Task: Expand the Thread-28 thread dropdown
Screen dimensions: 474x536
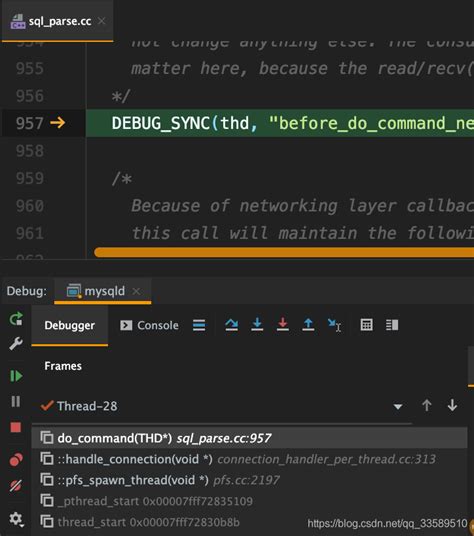Action: point(398,406)
